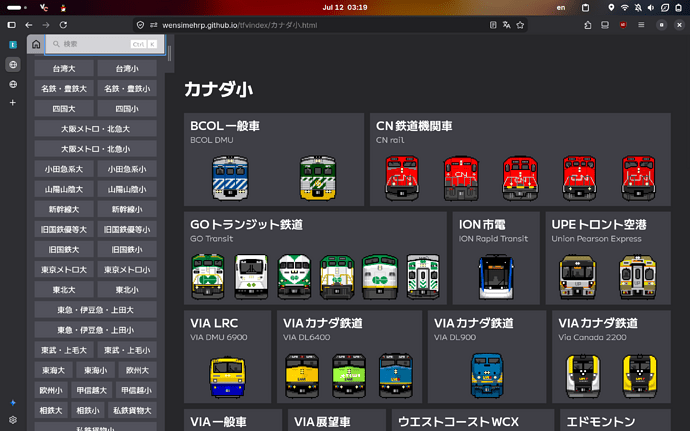
Task: Select 東武・上毛小 category
Action: point(127,350)
